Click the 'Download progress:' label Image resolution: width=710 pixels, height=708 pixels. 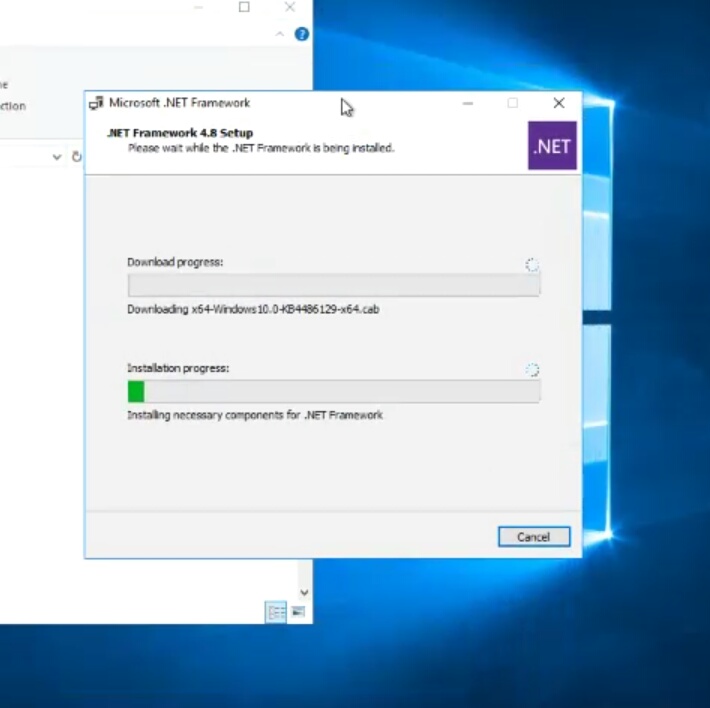click(175, 262)
